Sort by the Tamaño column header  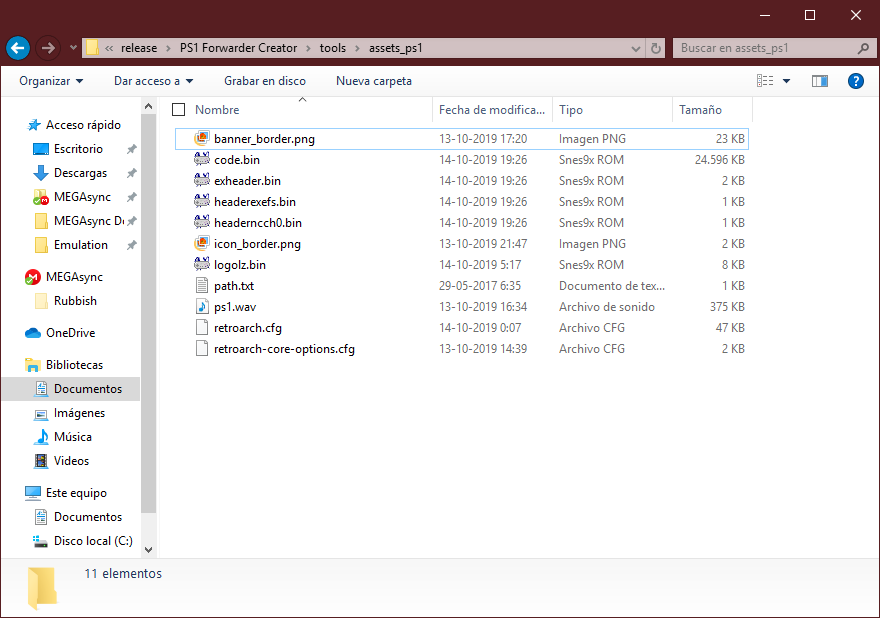click(x=700, y=110)
